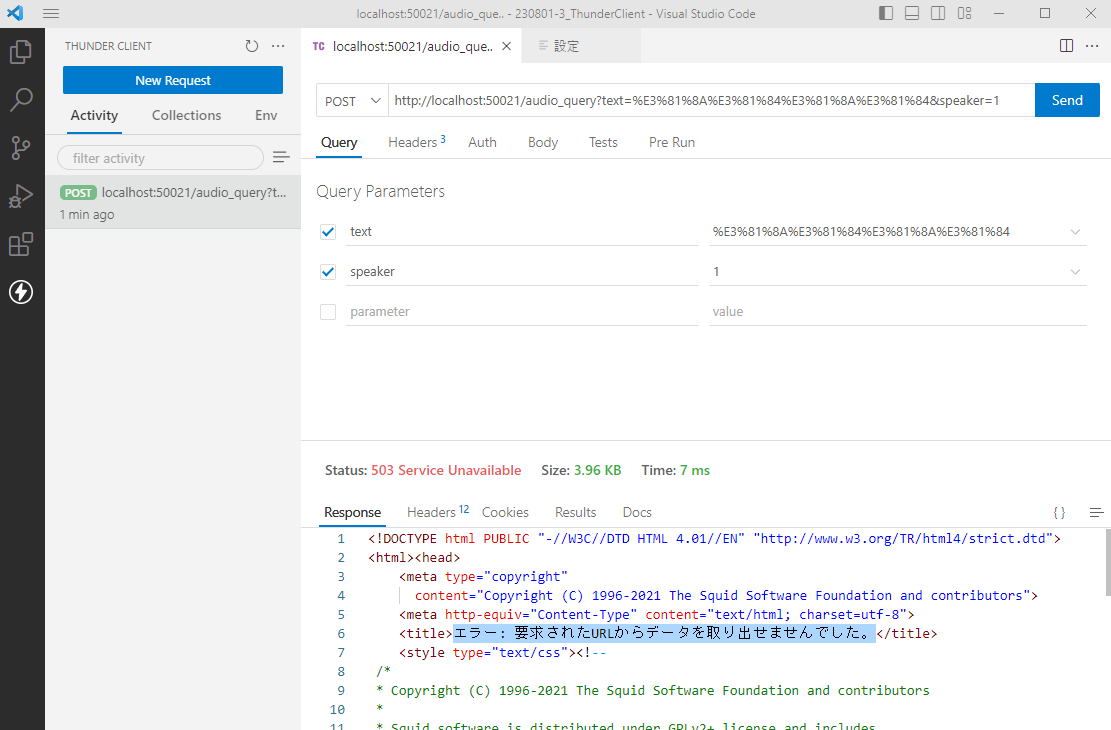Select the Results tab

(x=575, y=512)
